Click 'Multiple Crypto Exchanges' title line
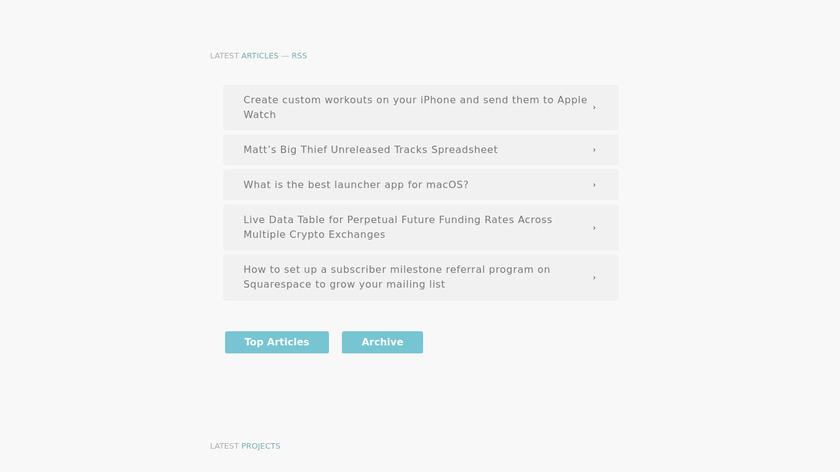 314,235
